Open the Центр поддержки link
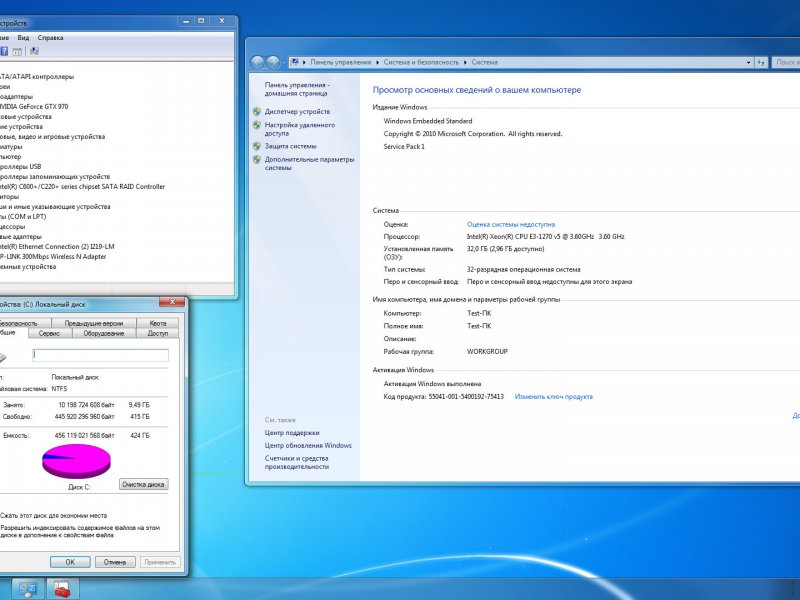 [x=292, y=433]
